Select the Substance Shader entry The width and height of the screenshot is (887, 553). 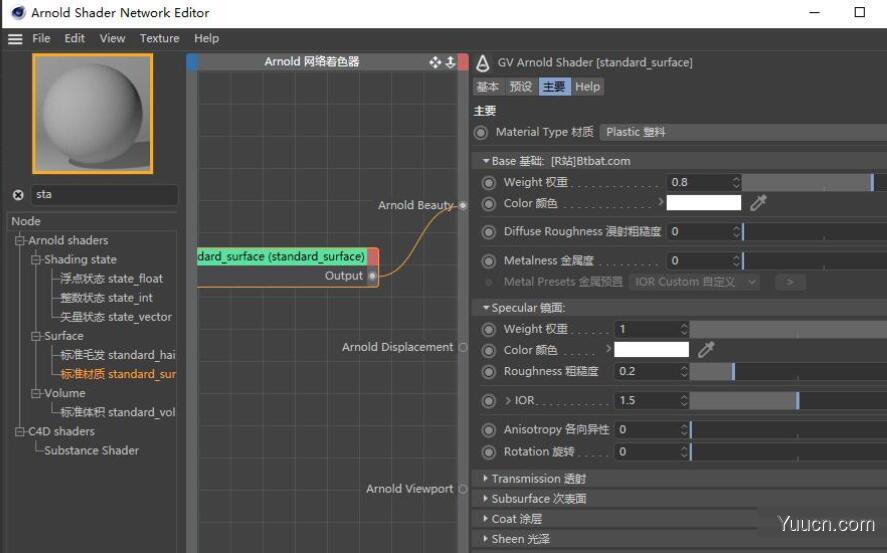click(92, 451)
